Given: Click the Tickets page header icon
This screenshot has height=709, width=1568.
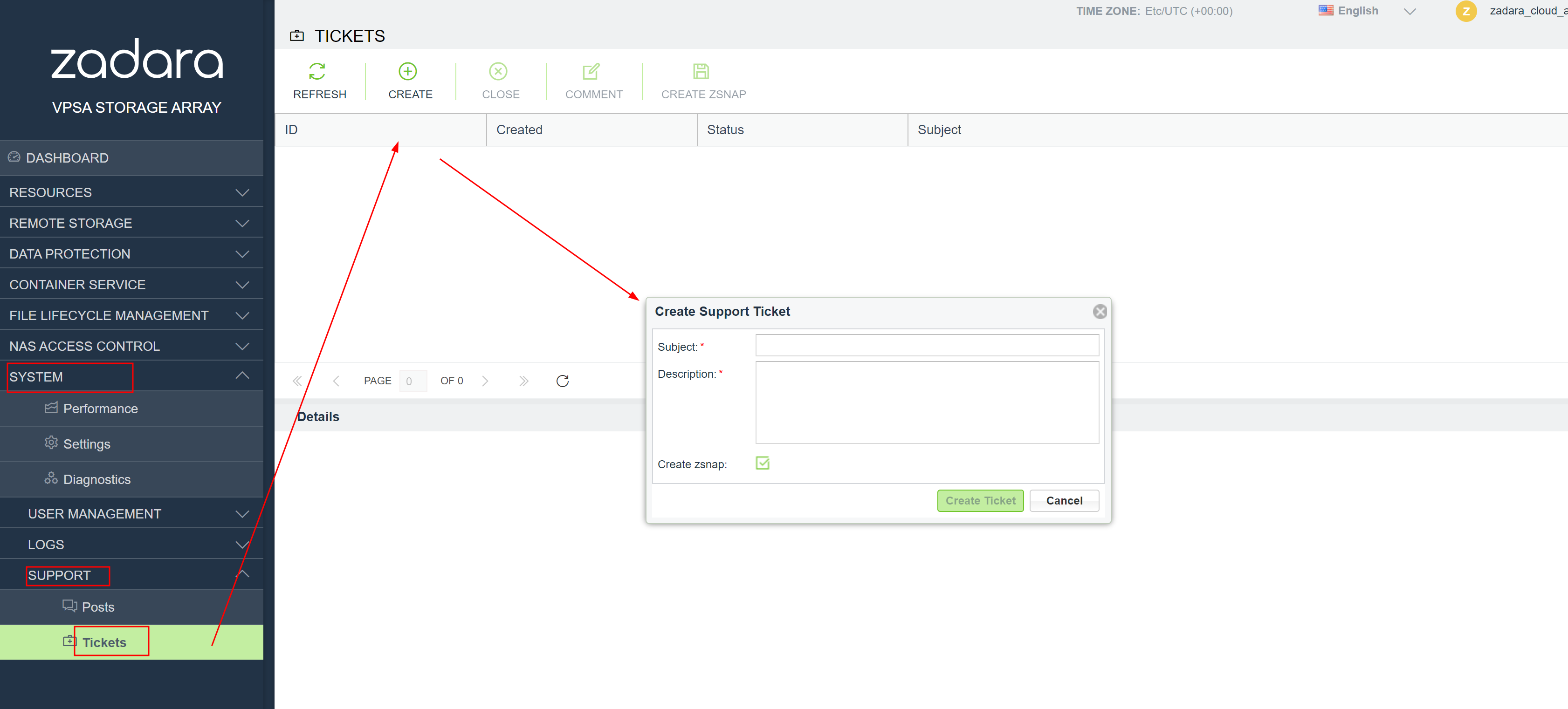Looking at the screenshot, I should coord(297,36).
